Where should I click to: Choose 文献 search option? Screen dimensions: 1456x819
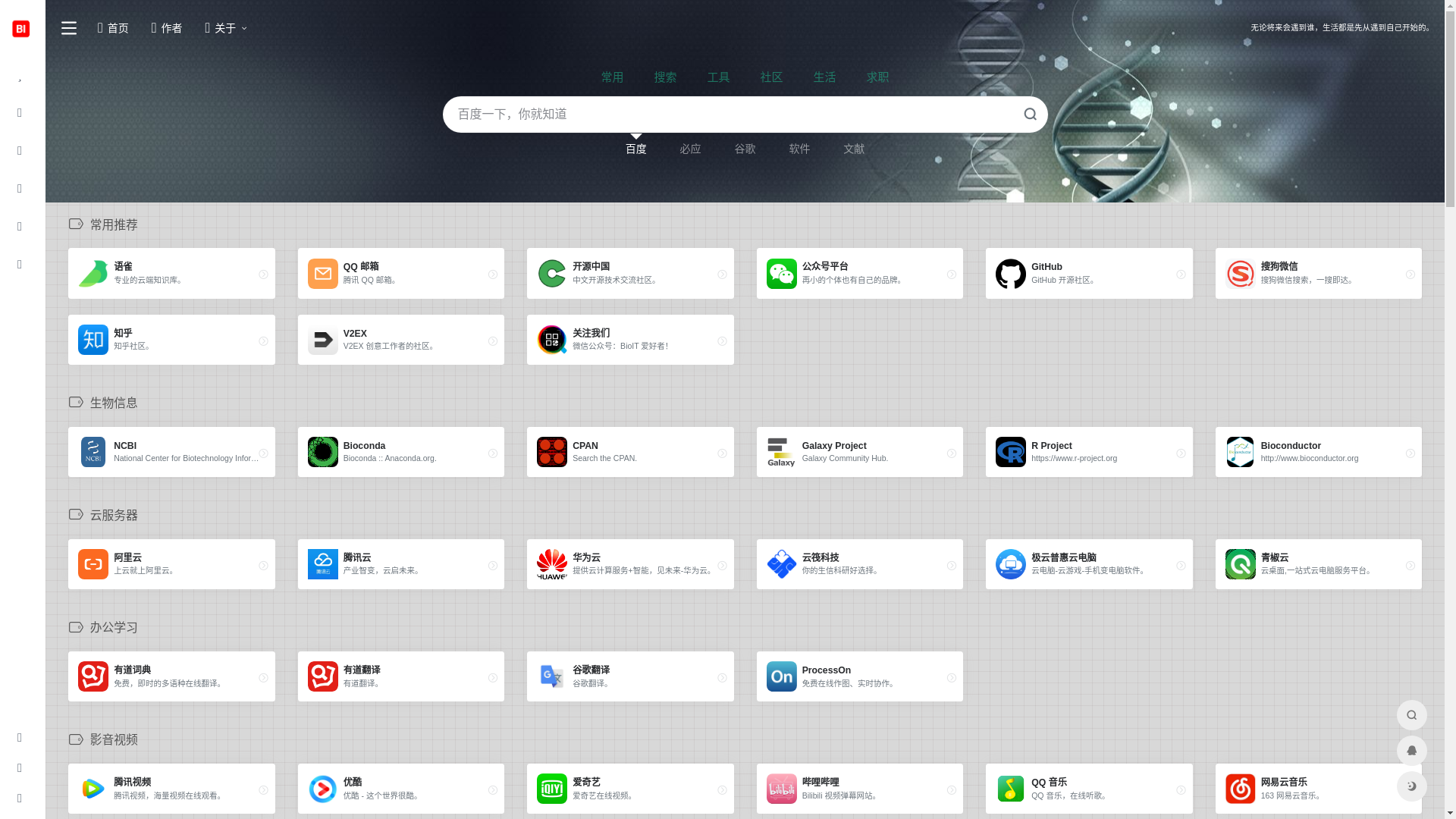click(855, 149)
